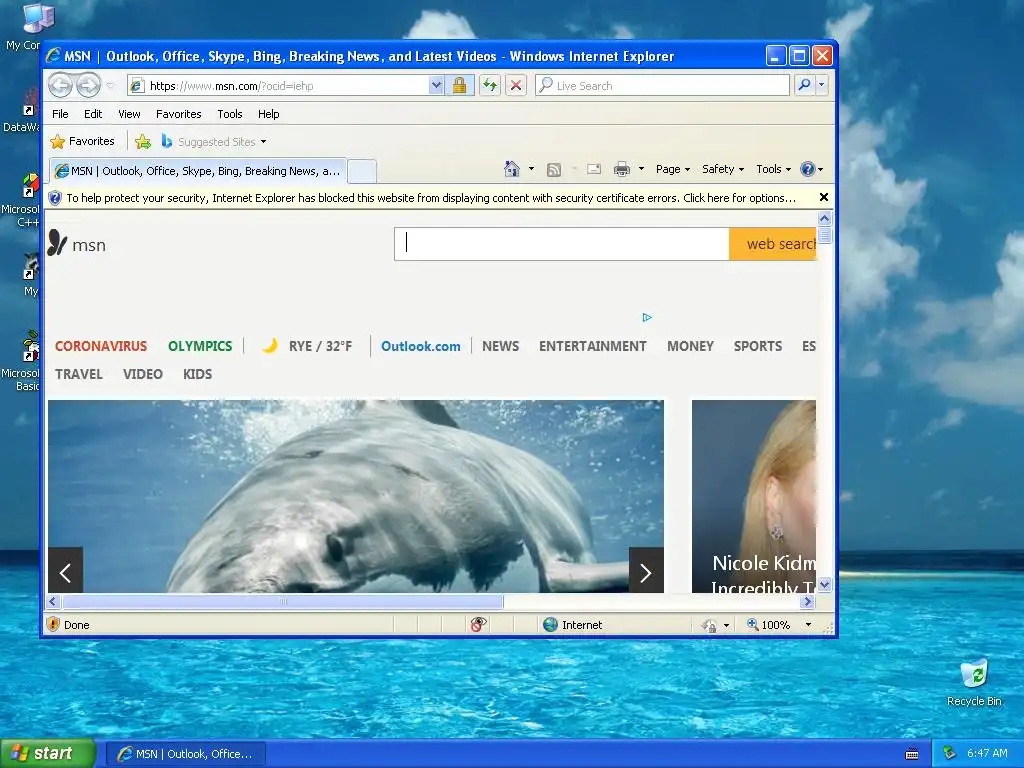Click the next slide arrow on carousel
Screen dimensions: 1024x768
point(646,570)
